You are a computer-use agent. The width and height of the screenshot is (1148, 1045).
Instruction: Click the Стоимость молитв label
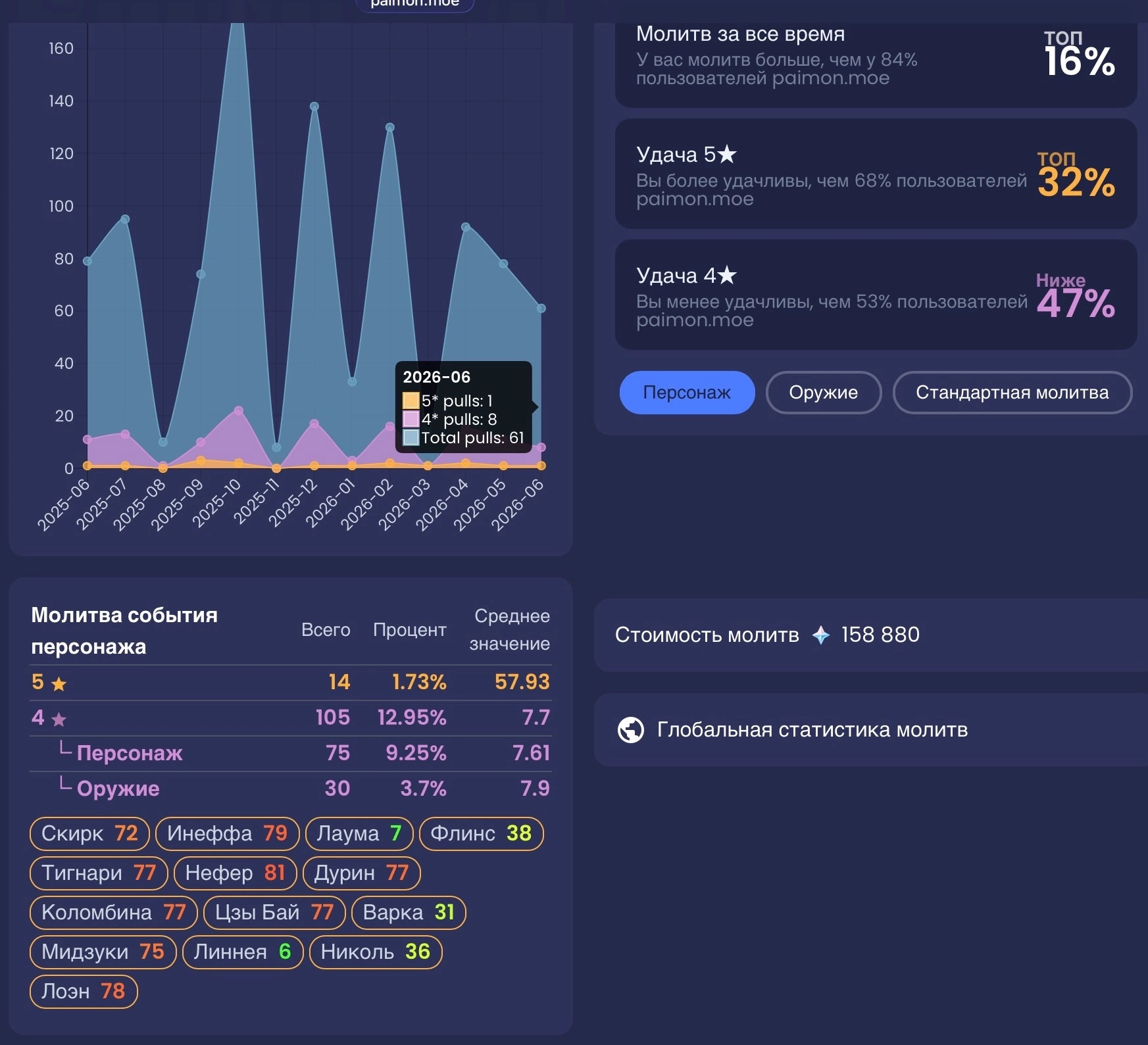click(707, 635)
